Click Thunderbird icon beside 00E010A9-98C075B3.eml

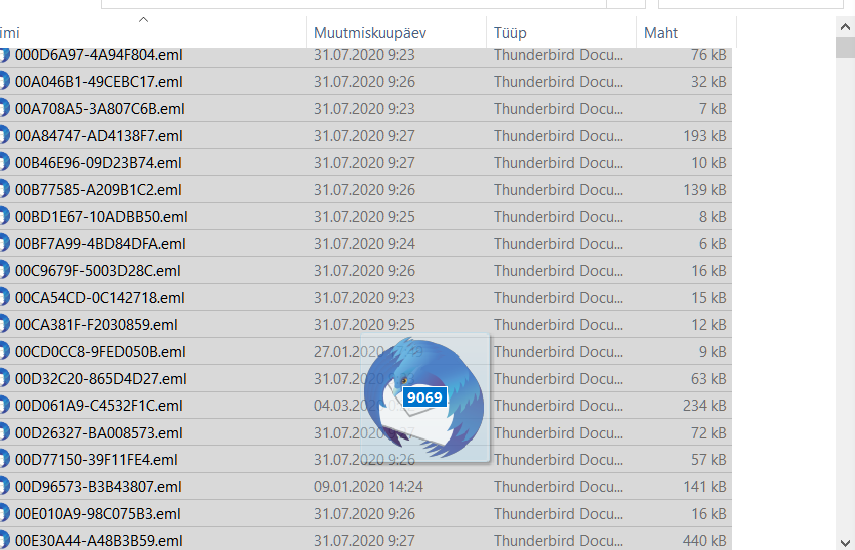4,513
